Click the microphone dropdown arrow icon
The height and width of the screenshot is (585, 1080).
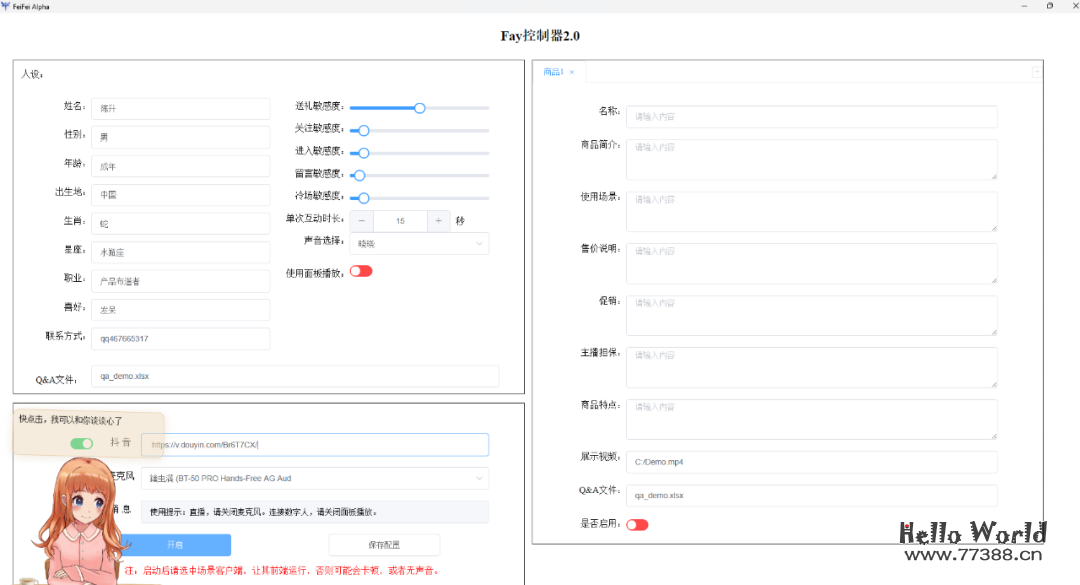pos(477,478)
